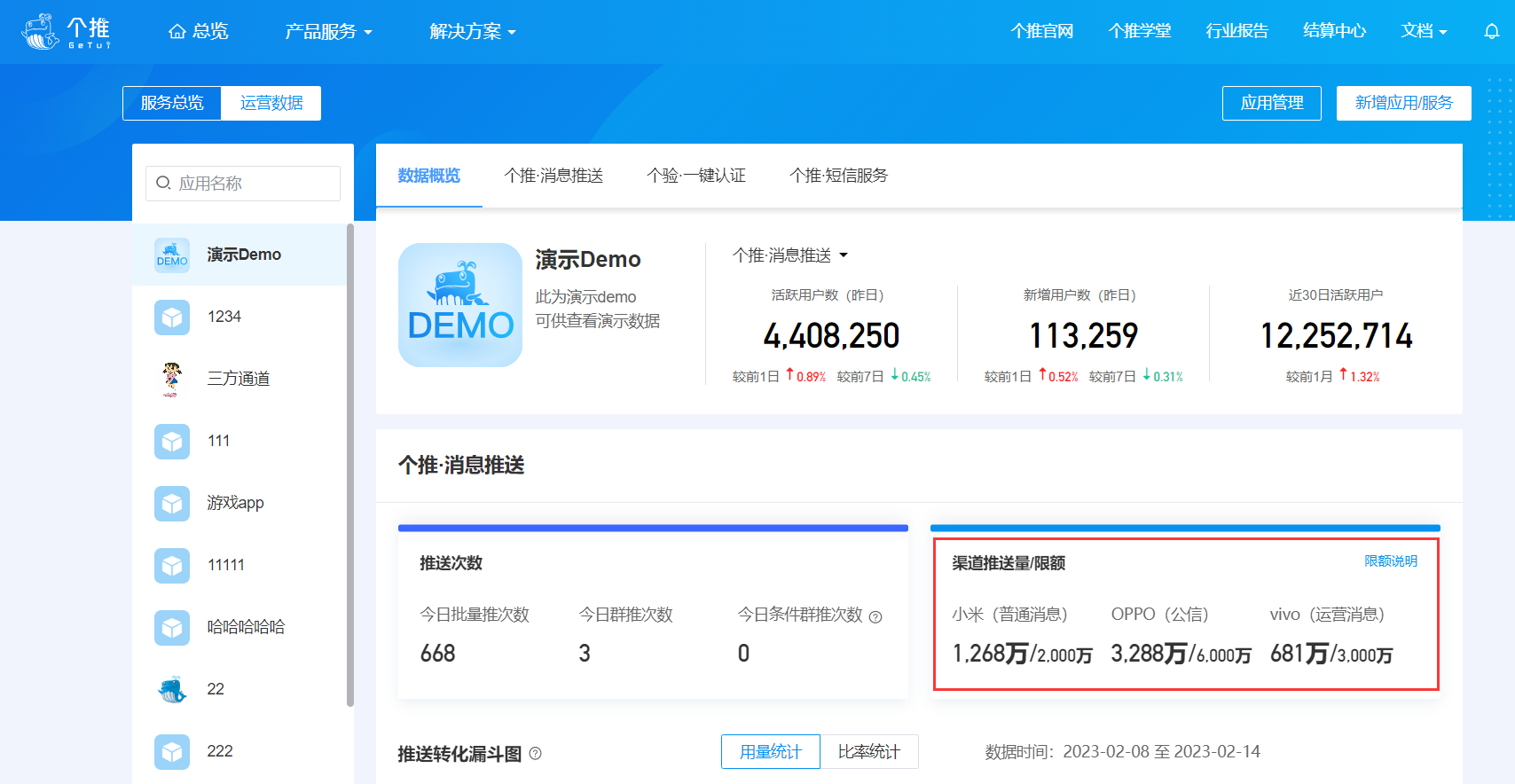Click the cube icon beside 11111
Viewport: 1515px width, 784px height.
tap(172, 565)
